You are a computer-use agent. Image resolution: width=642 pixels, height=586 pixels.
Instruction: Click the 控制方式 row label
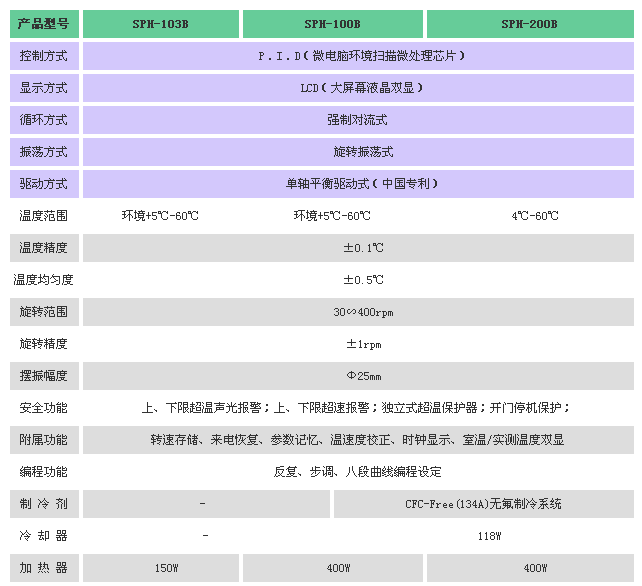(43, 56)
